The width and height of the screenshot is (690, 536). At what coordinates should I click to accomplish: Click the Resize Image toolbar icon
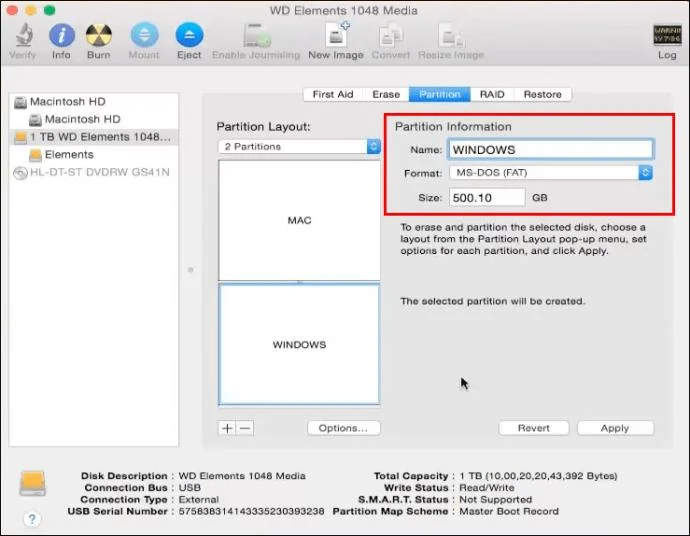coord(451,35)
